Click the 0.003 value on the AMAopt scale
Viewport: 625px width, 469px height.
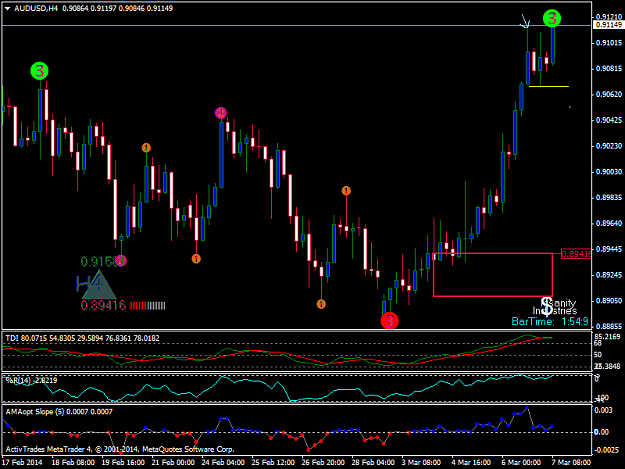click(x=603, y=410)
